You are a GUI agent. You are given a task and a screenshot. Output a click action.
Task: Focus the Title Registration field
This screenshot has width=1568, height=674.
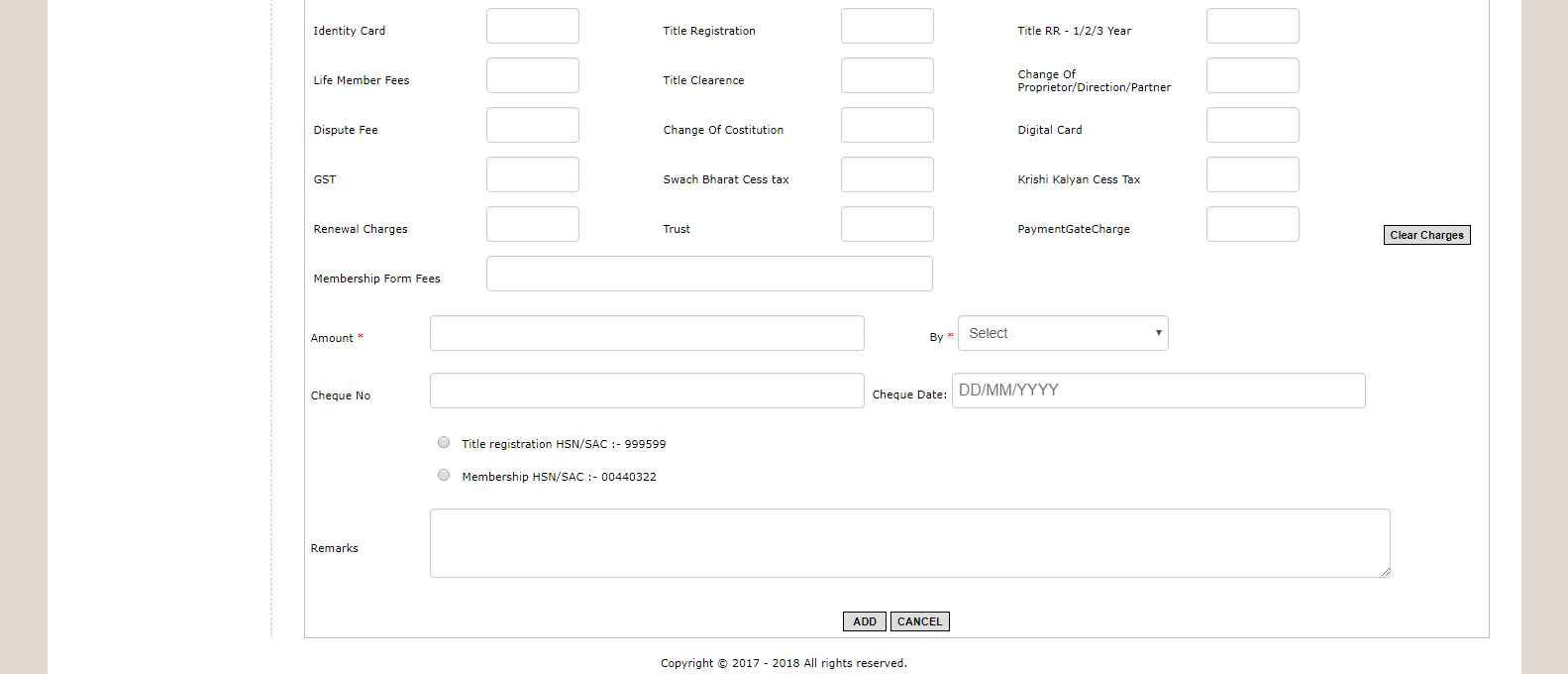click(887, 26)
